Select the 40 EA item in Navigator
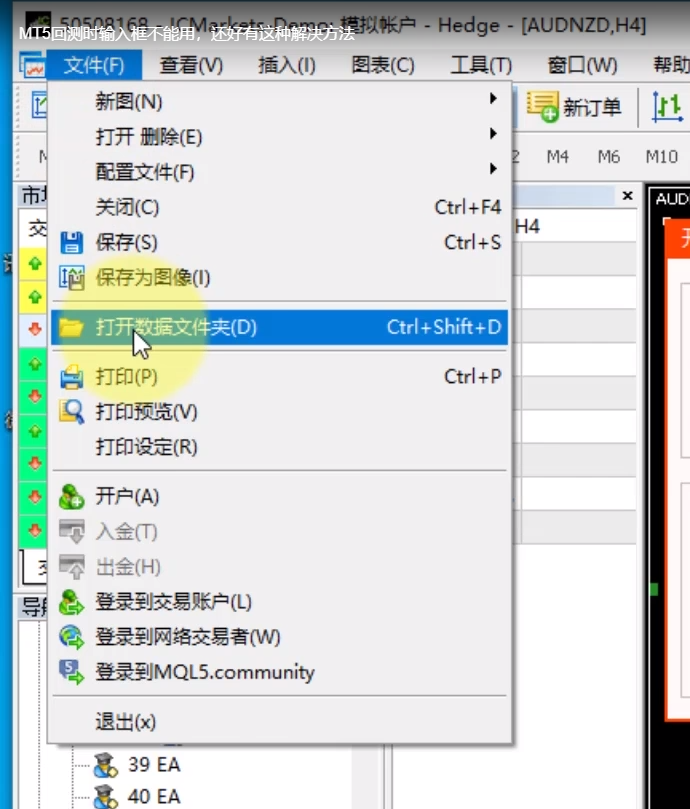This screenshot has width=690, height=809. tap(154, 797)
